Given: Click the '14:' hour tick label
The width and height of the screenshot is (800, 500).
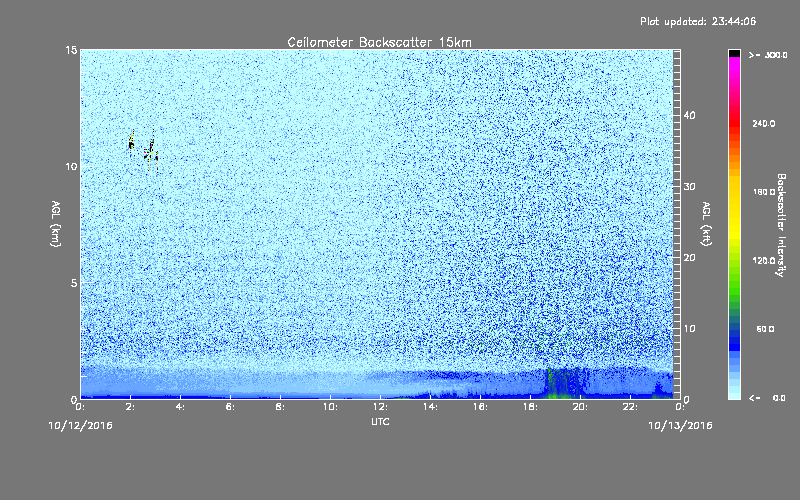Looking at the screenshot, I should [x=430, y=407].
